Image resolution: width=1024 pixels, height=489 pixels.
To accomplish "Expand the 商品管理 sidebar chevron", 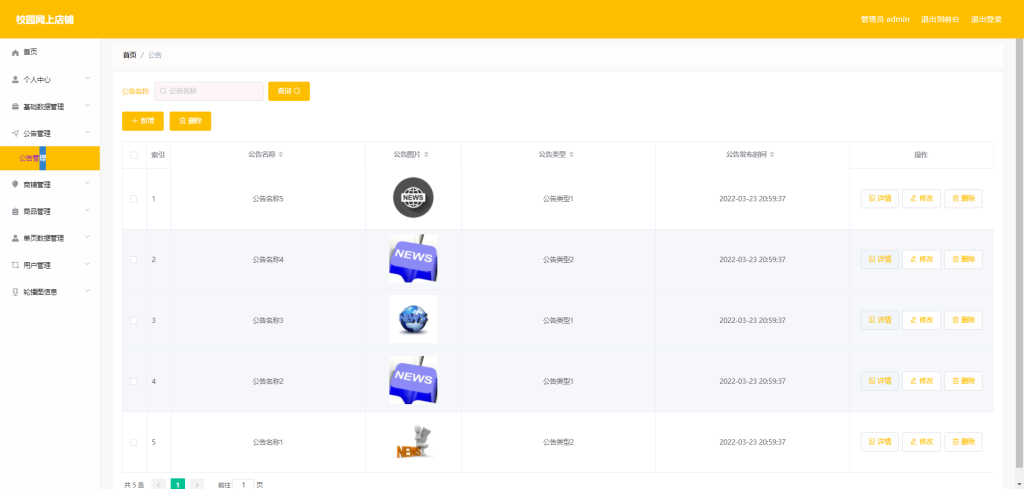I will coord(88,211).
